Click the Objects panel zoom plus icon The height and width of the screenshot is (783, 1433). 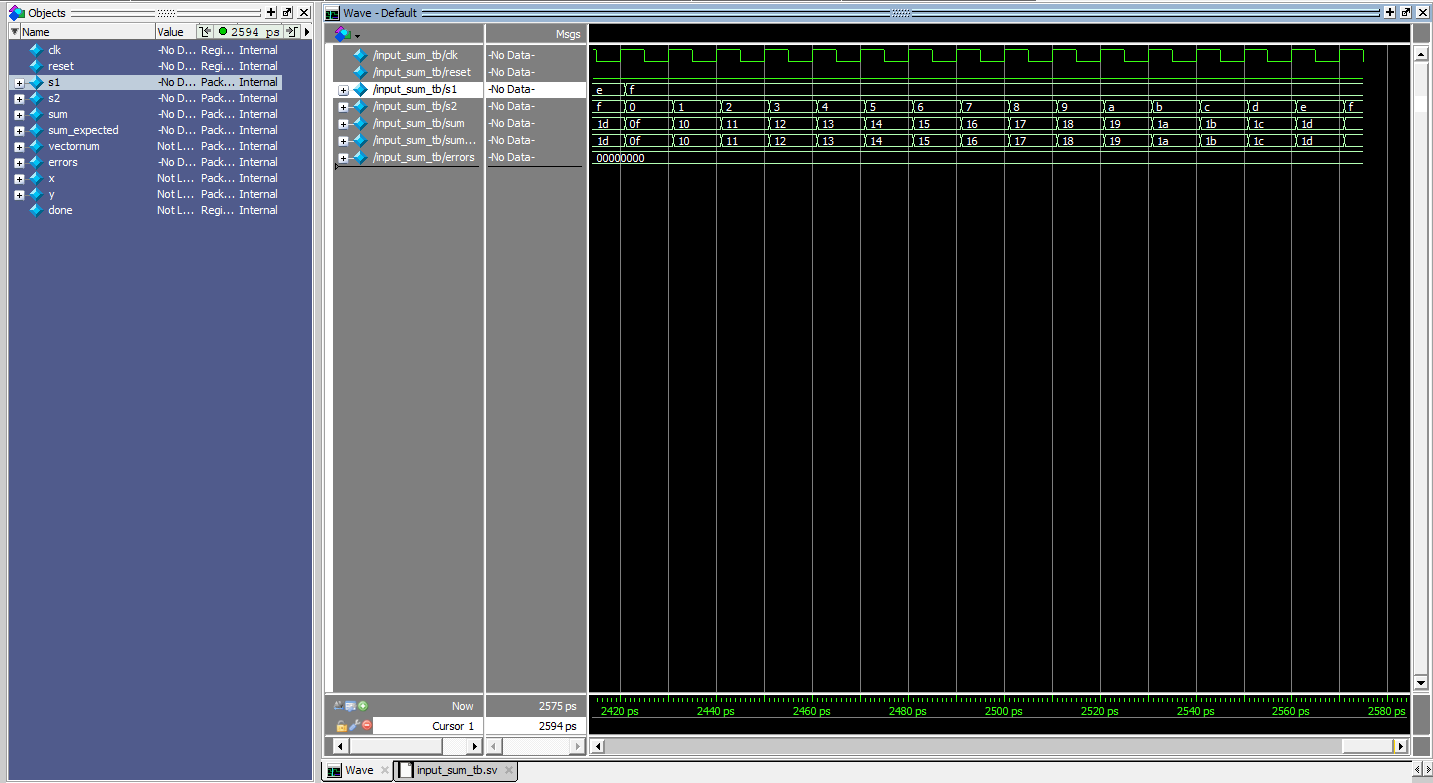(271, 12)
